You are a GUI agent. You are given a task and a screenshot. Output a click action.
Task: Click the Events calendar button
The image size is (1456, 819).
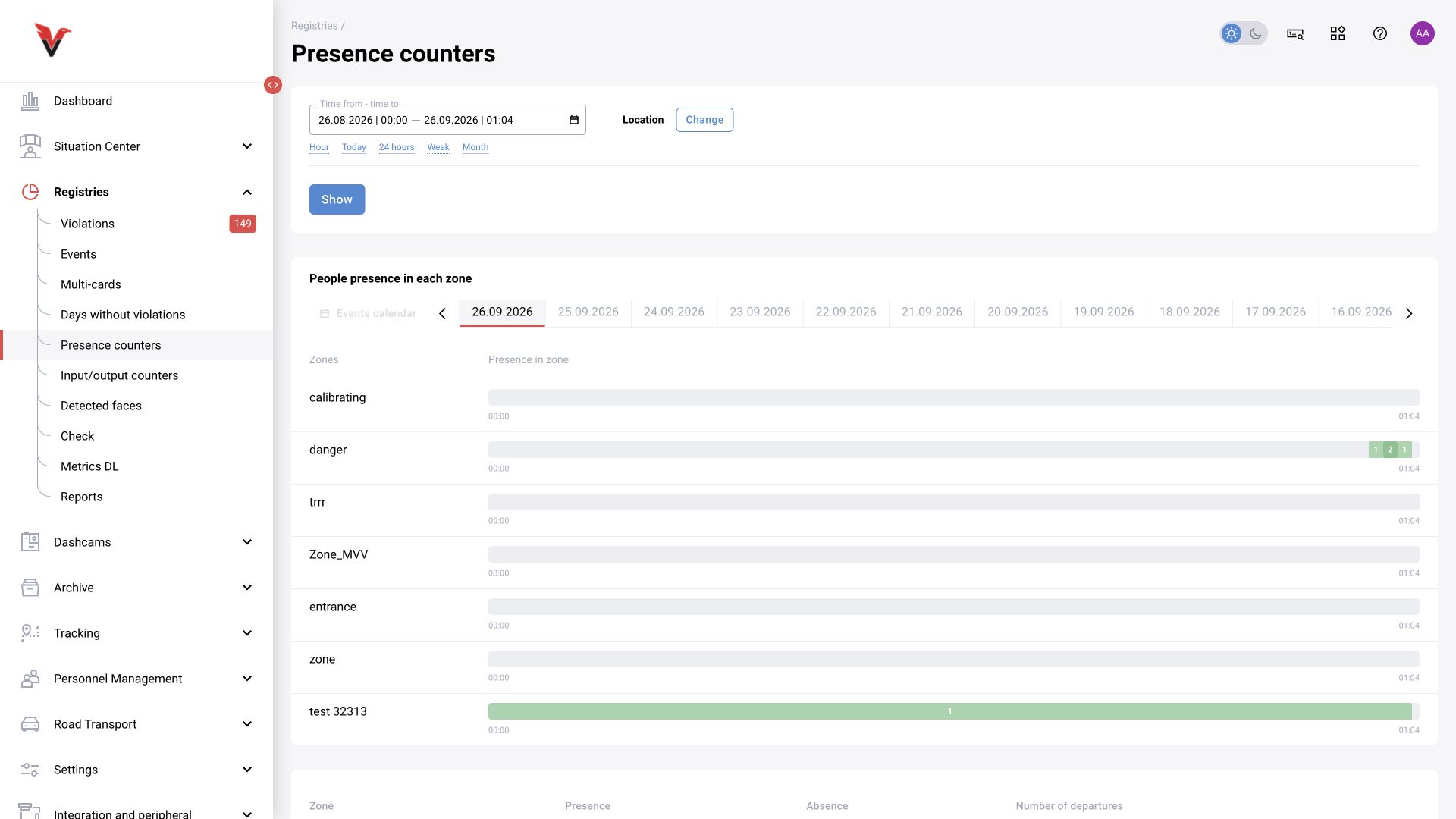(368, 313)
